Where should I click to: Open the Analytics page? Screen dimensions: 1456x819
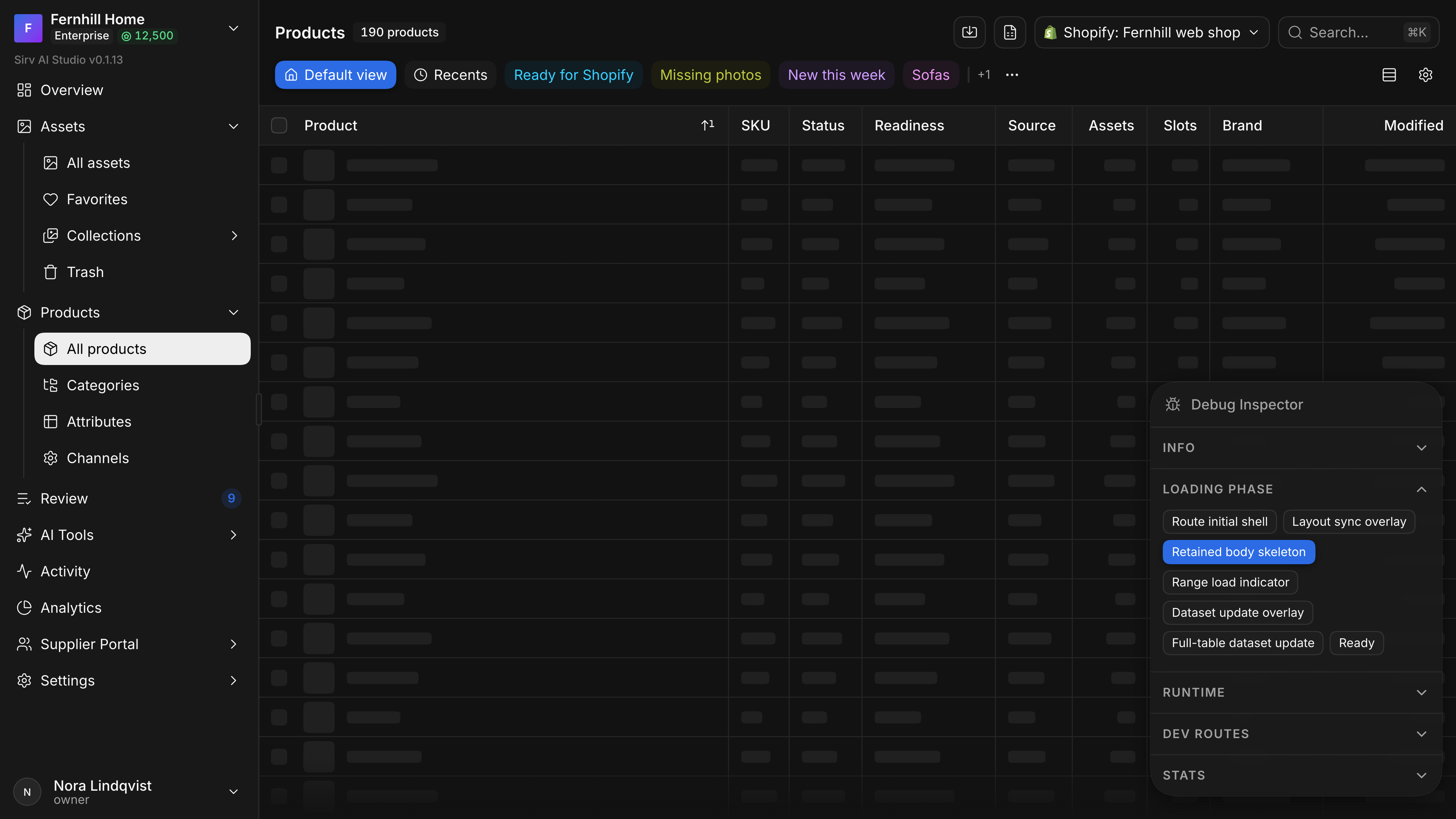(x=129, y=608)
